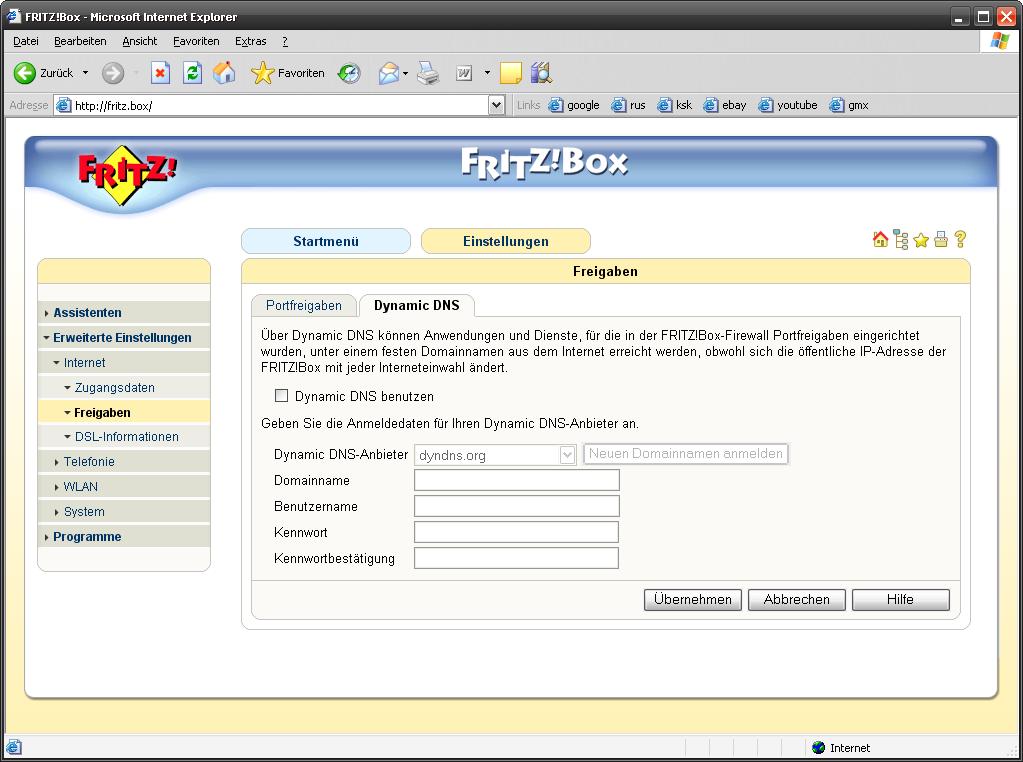The image size is (1023, 762).
Task: Click the Abbrechen button
Action: (796, 600)
